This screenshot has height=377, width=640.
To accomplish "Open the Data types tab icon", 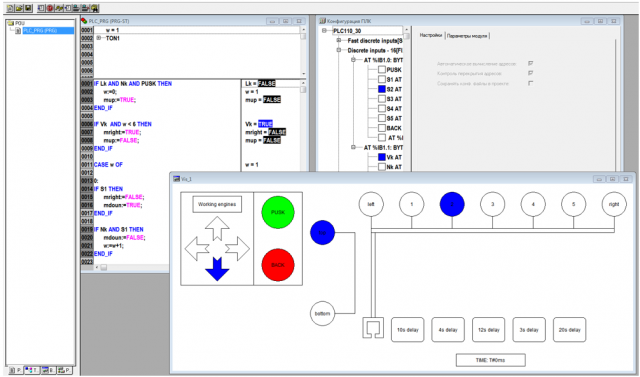I will 31,370.
